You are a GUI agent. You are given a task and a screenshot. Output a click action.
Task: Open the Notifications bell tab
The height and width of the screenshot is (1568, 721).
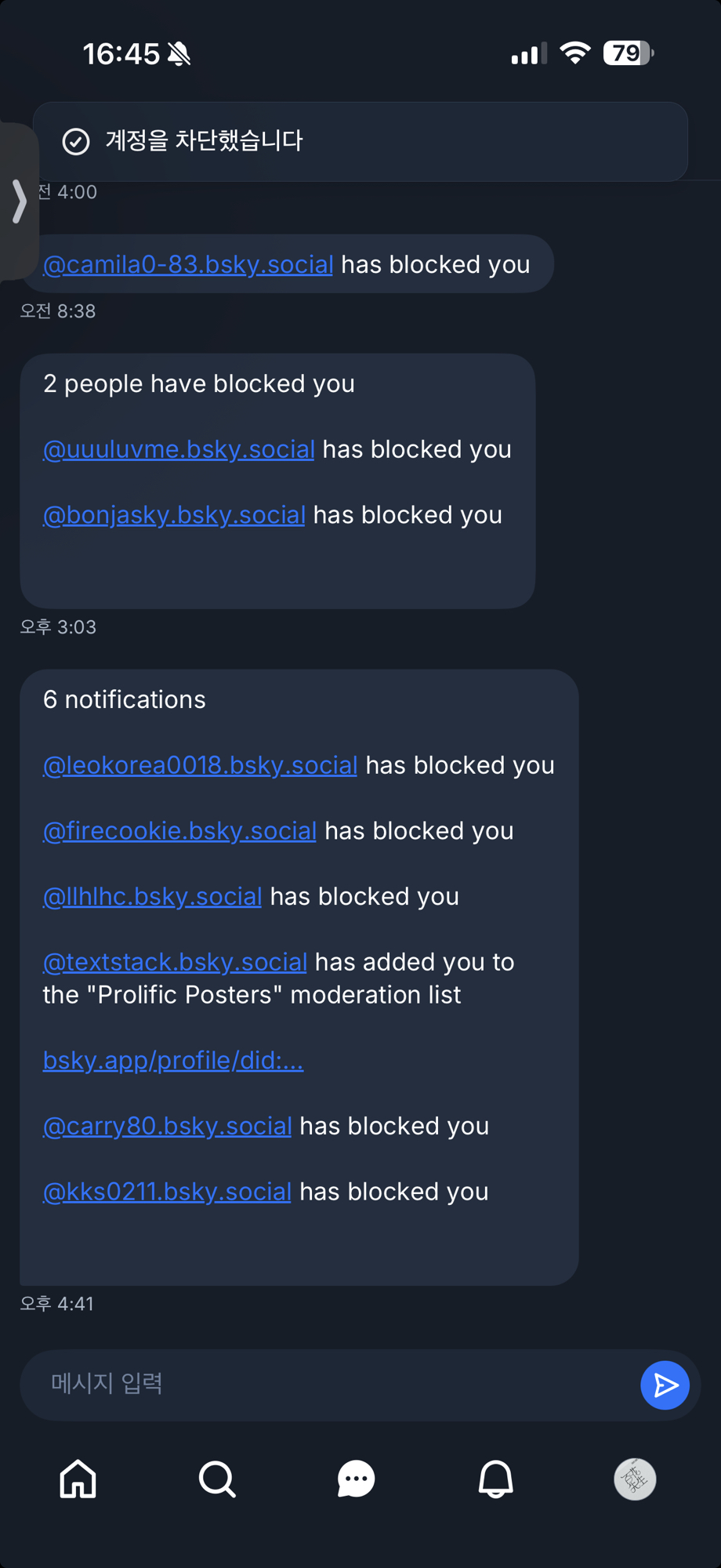(495, 1479)
